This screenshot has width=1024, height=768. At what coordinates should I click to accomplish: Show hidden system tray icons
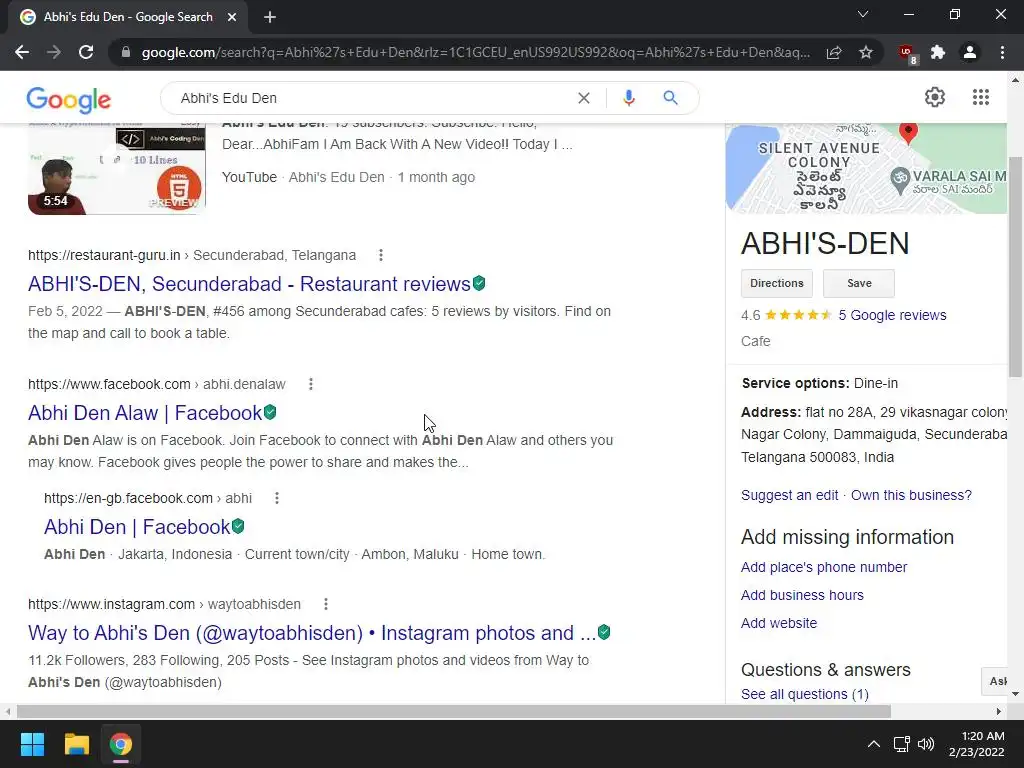873,744
